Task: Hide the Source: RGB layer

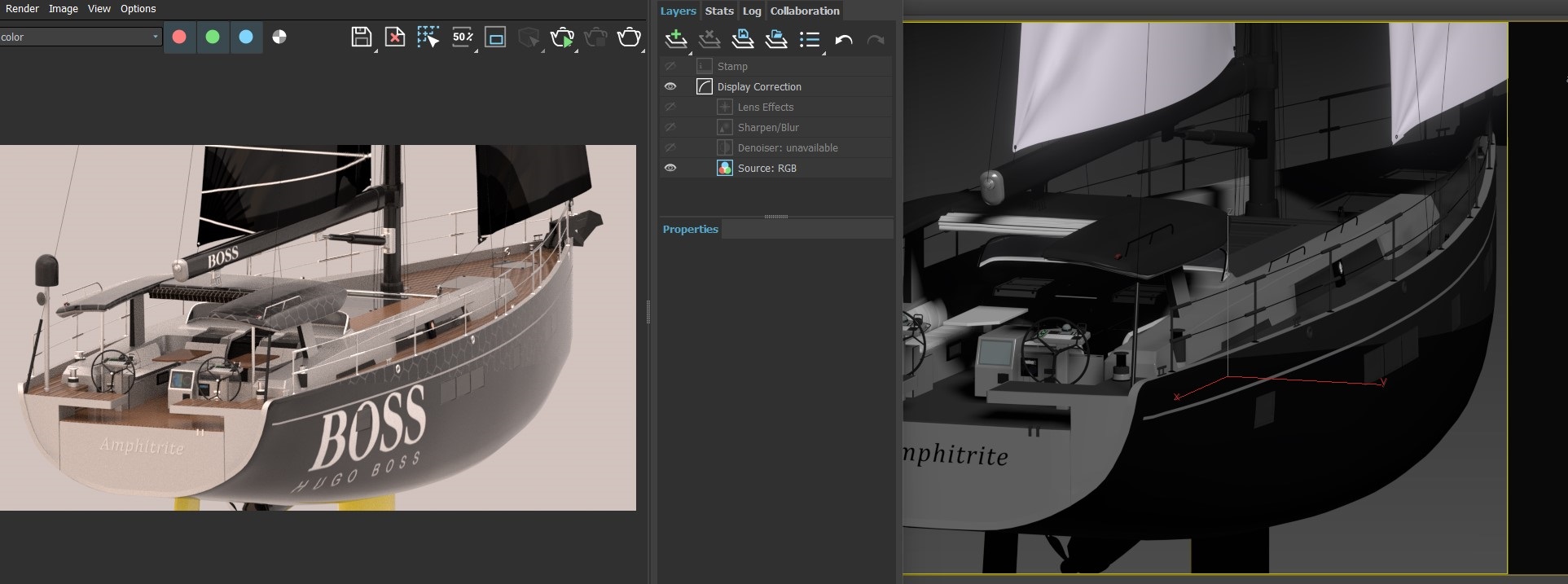Action: [x=670, y=168]
